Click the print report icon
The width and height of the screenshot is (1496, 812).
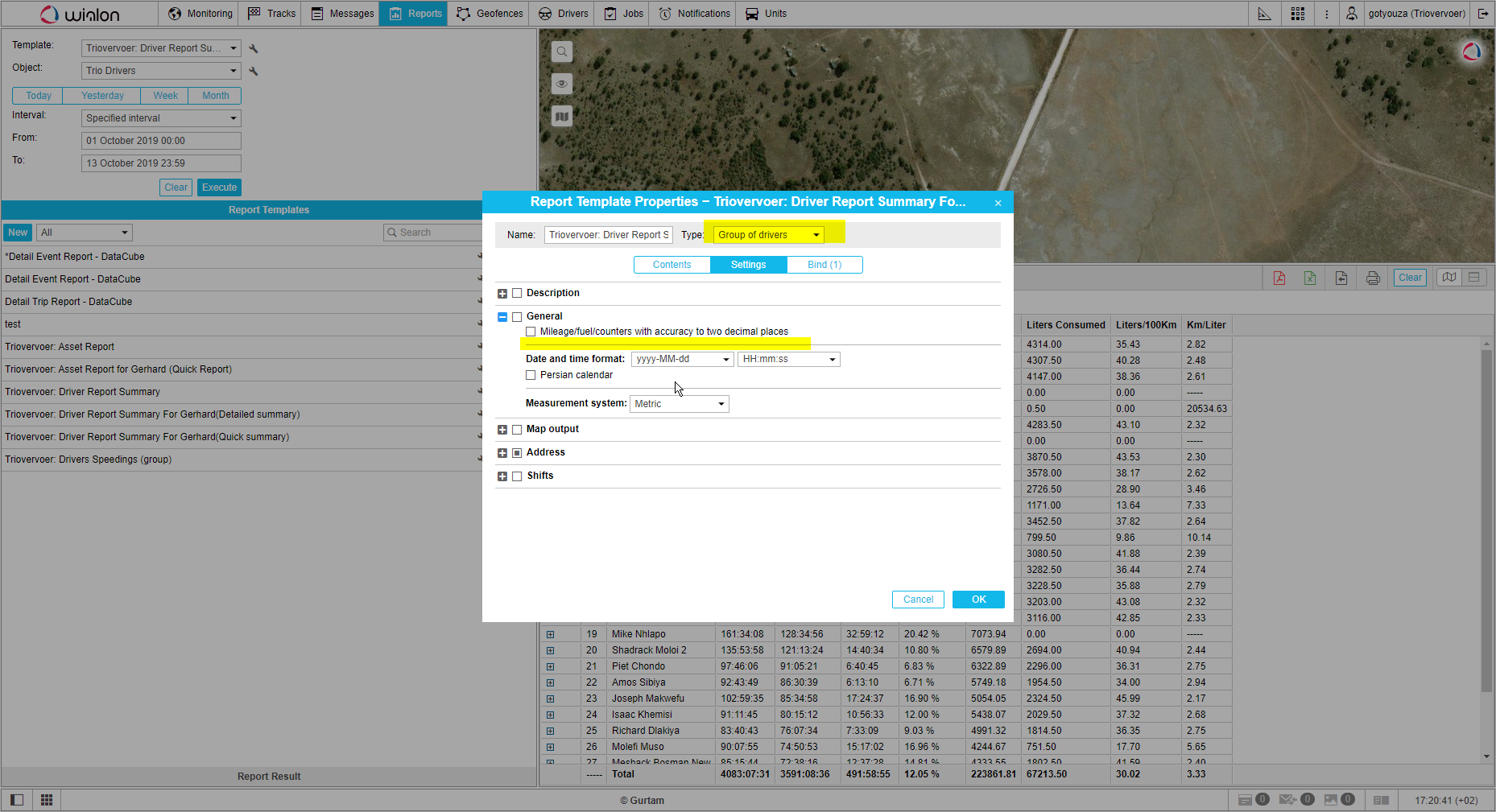pos(1373,278)
